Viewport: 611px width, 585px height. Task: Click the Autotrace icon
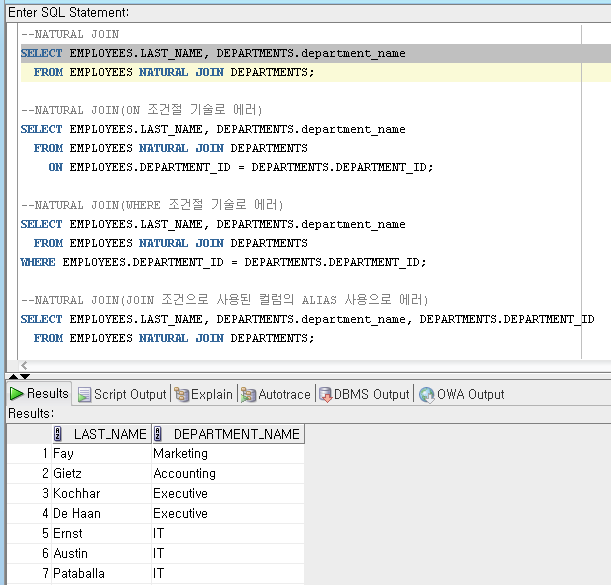click(x=247, y=394)
